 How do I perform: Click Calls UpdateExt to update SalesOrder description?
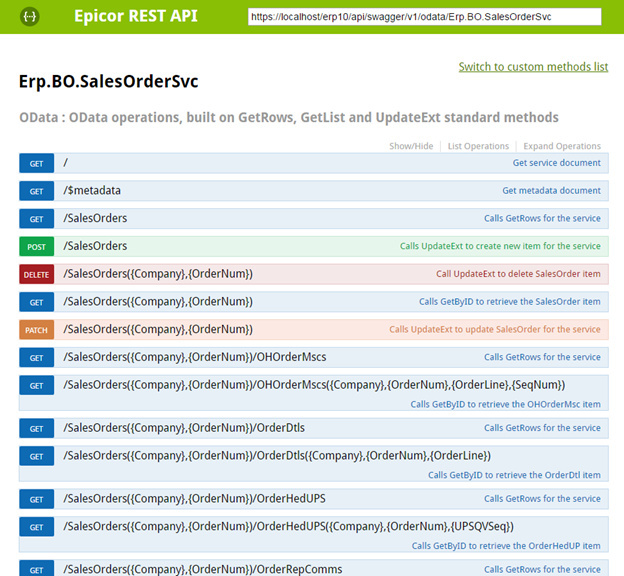(x=495, y=329)
